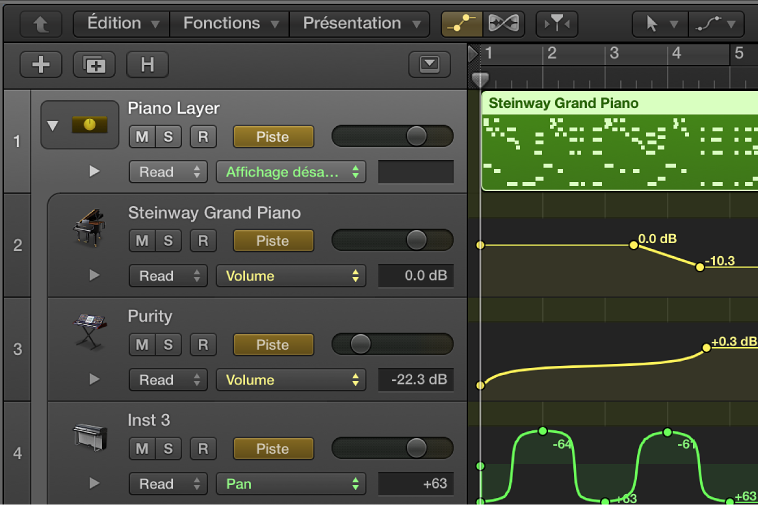Open Inst 3 Read automation mode menu
Viewport: 758px width, 506px height.
[168, 484]
